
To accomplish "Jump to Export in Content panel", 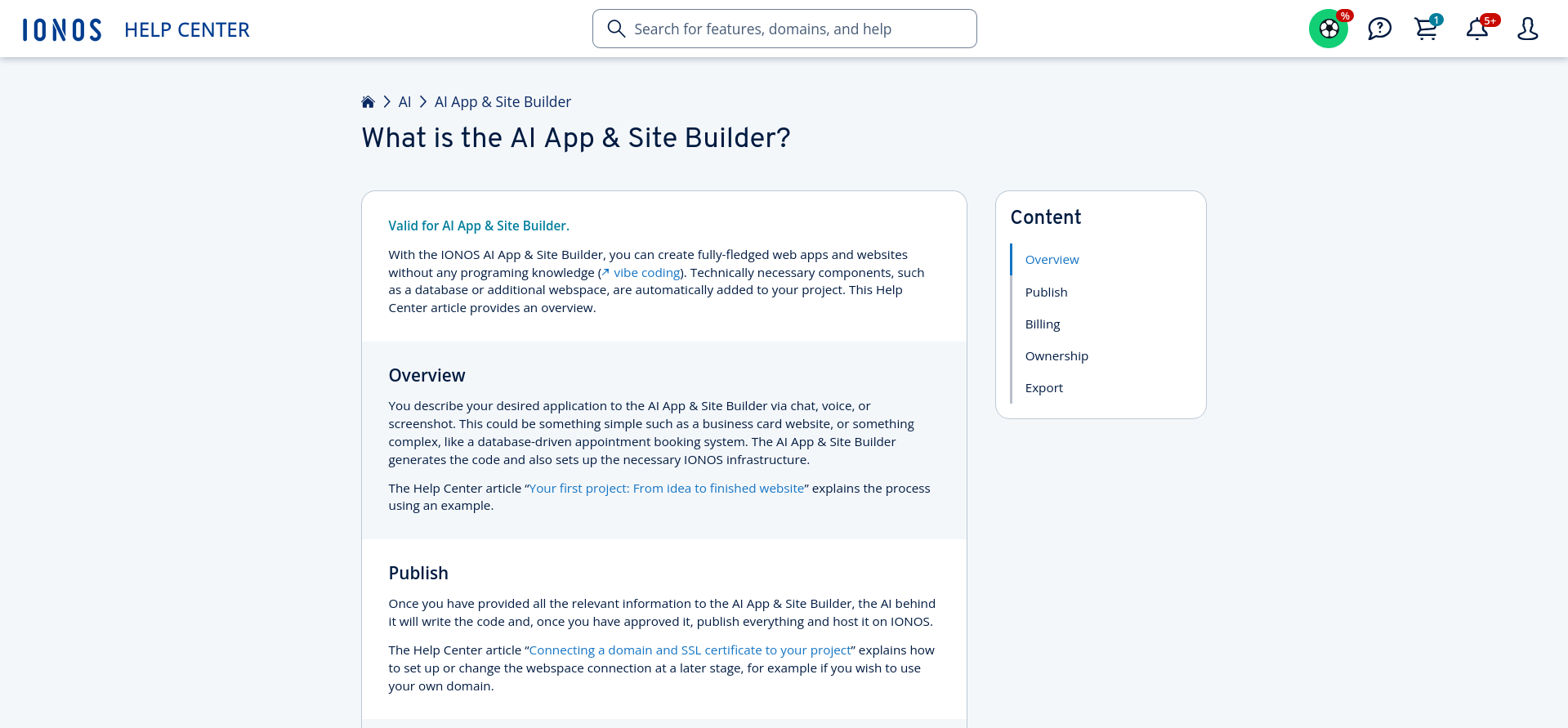I will pyautogui.click(x=1043, y=388).
